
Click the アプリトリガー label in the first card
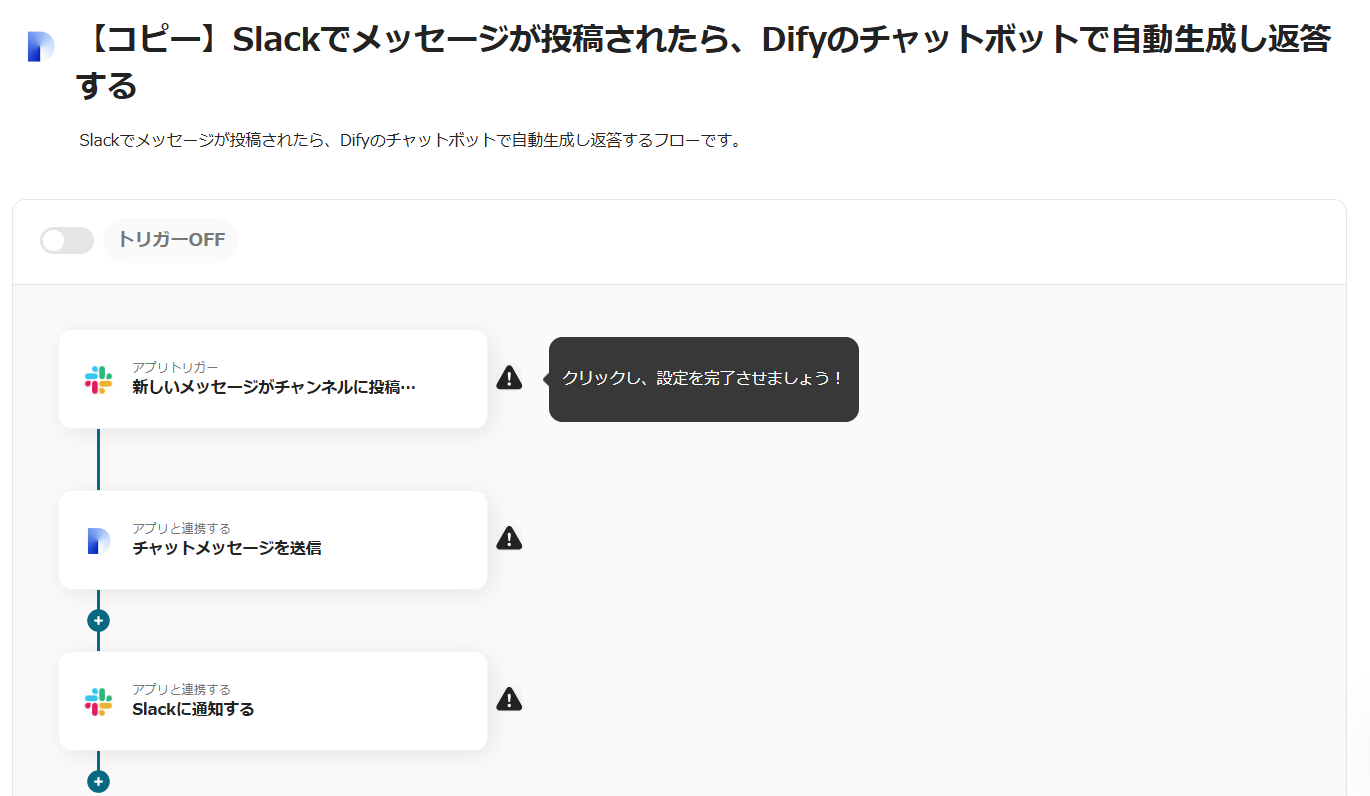175,367
